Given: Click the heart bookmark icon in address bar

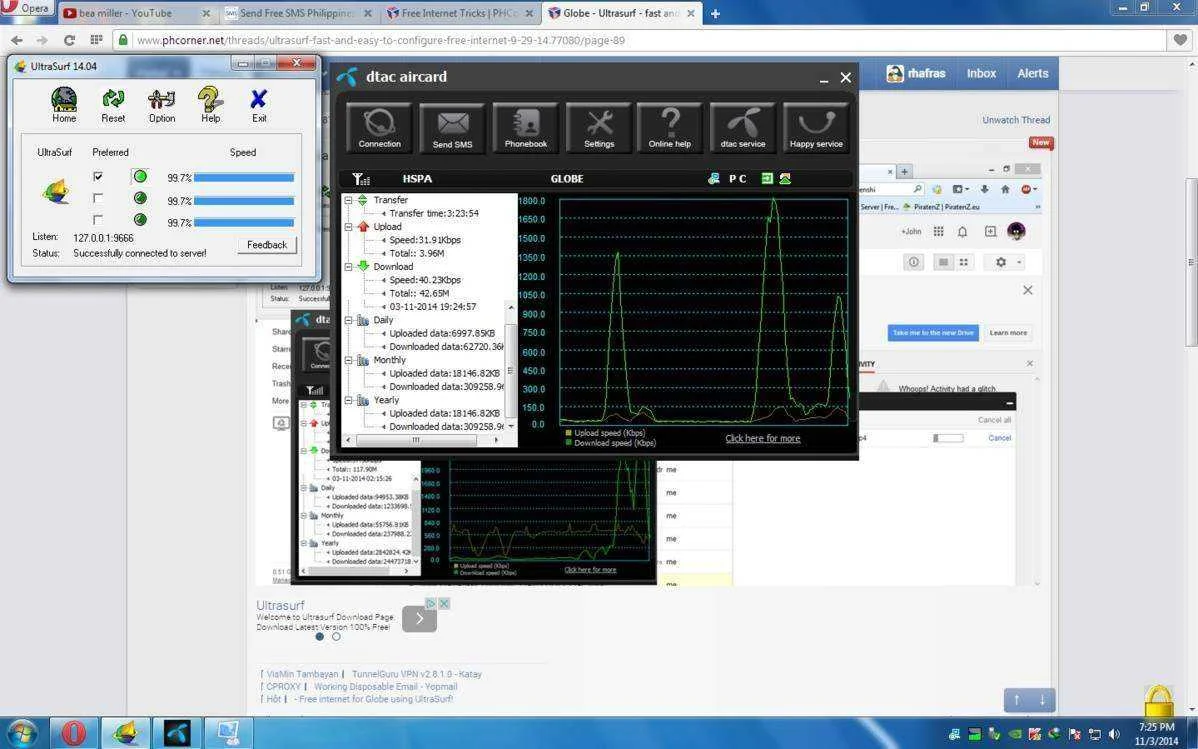Looking at the screenshot, I should tap(1180, 40).
